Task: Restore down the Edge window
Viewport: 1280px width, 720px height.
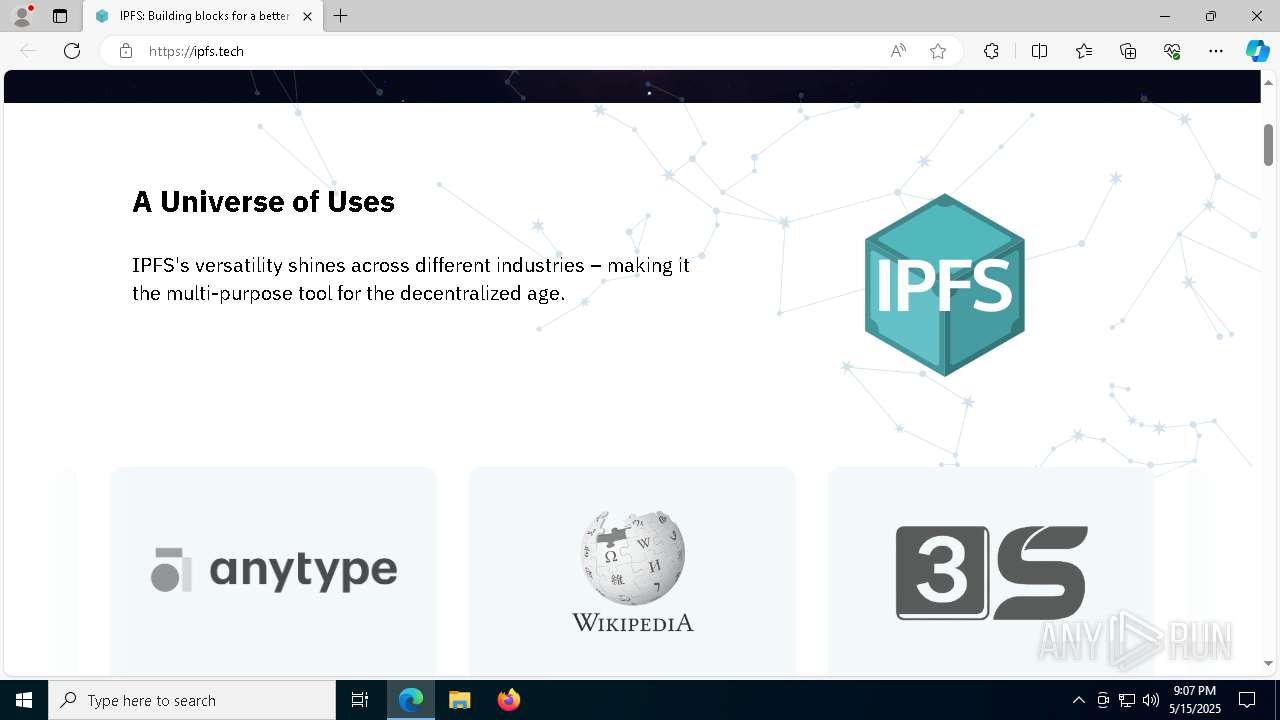Action: coord(1211,16)
